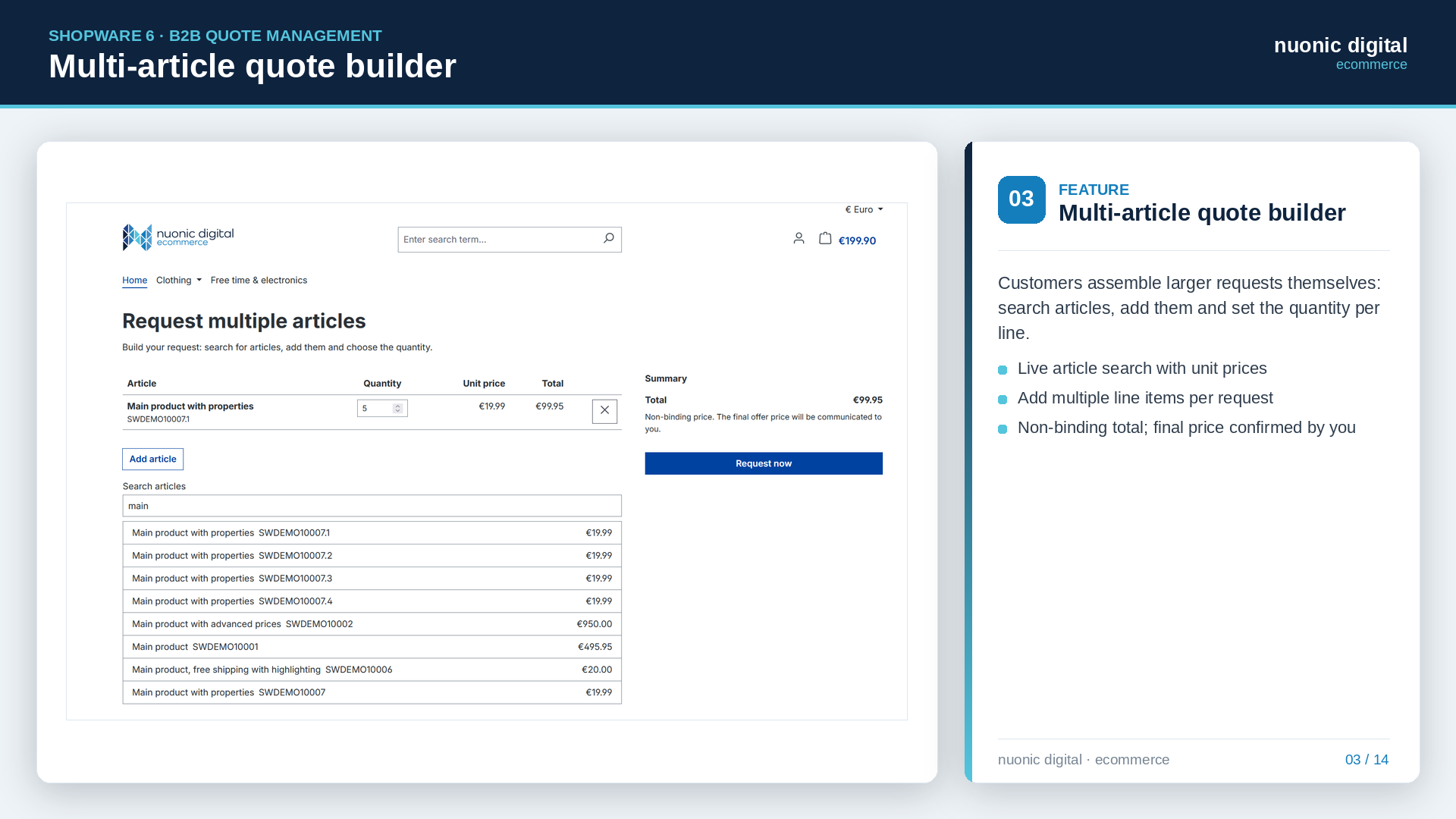
Task: Go to the Home navigation link
Action: (135, 281)
